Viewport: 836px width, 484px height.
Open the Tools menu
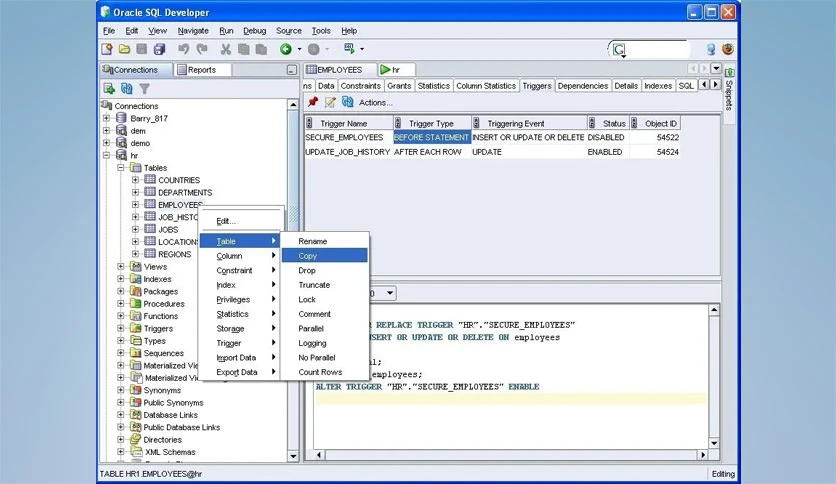[321, 31]
